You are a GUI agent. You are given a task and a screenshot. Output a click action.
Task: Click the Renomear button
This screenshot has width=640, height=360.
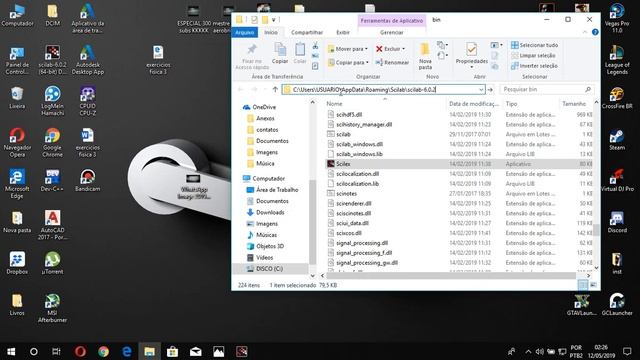392,62
